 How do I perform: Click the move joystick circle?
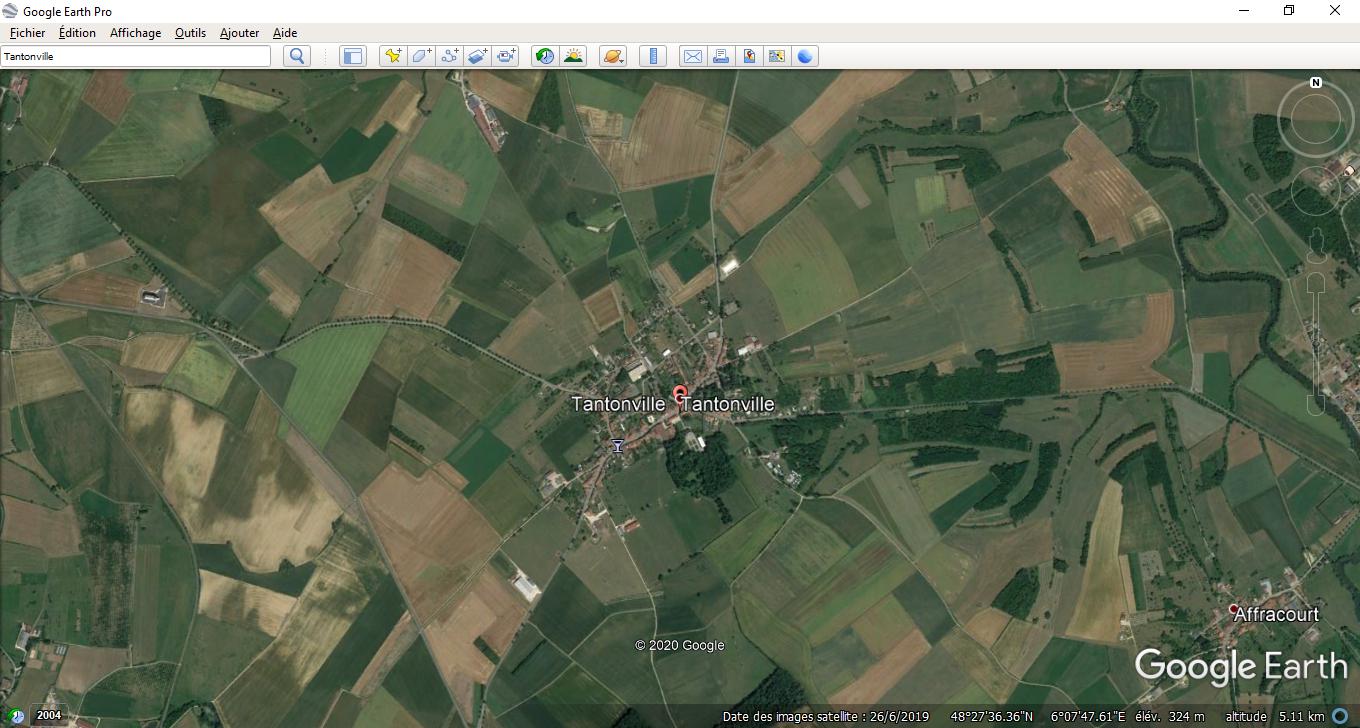[x=1316, y=190]
